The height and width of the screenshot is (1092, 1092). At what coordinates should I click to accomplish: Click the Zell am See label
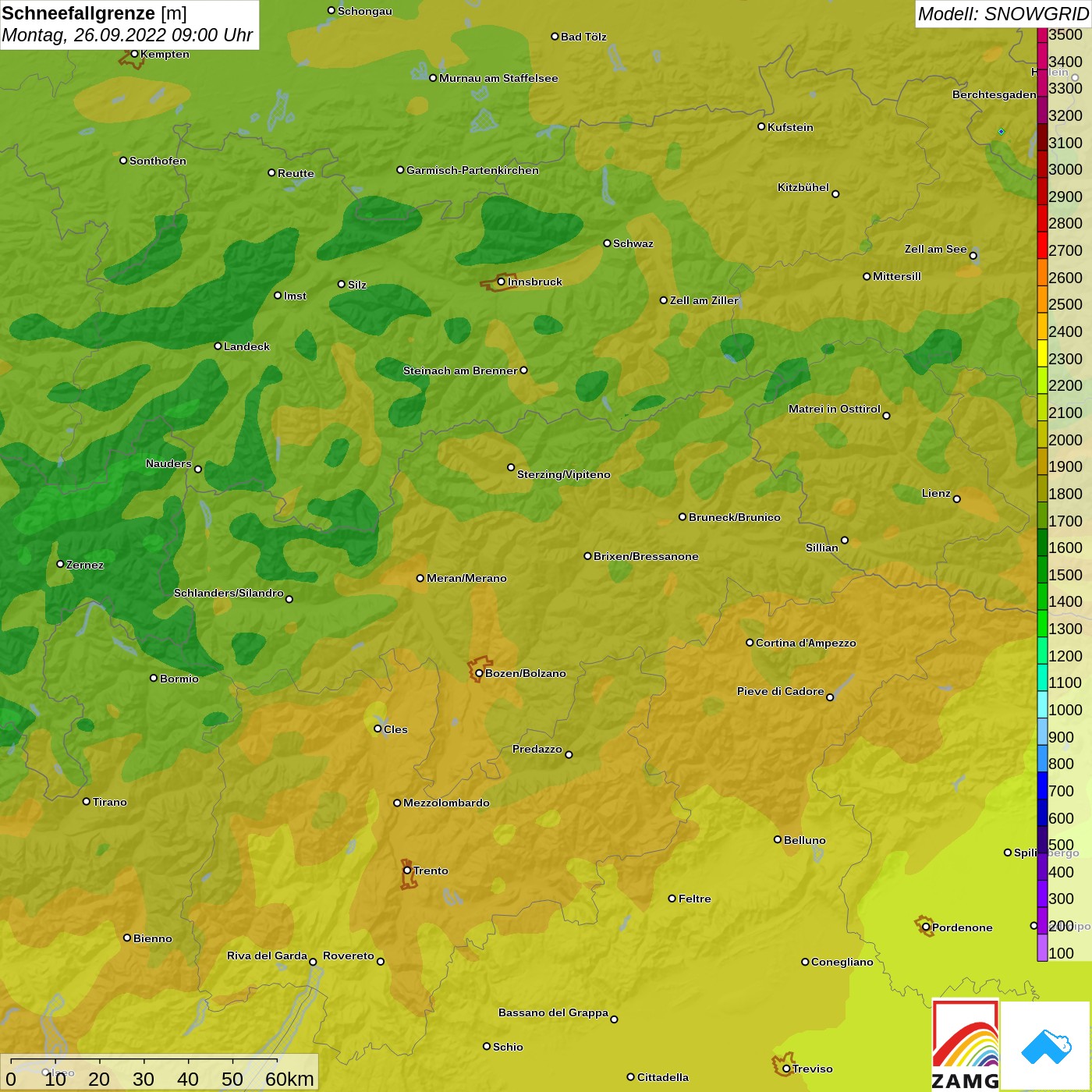pos(936,249)
